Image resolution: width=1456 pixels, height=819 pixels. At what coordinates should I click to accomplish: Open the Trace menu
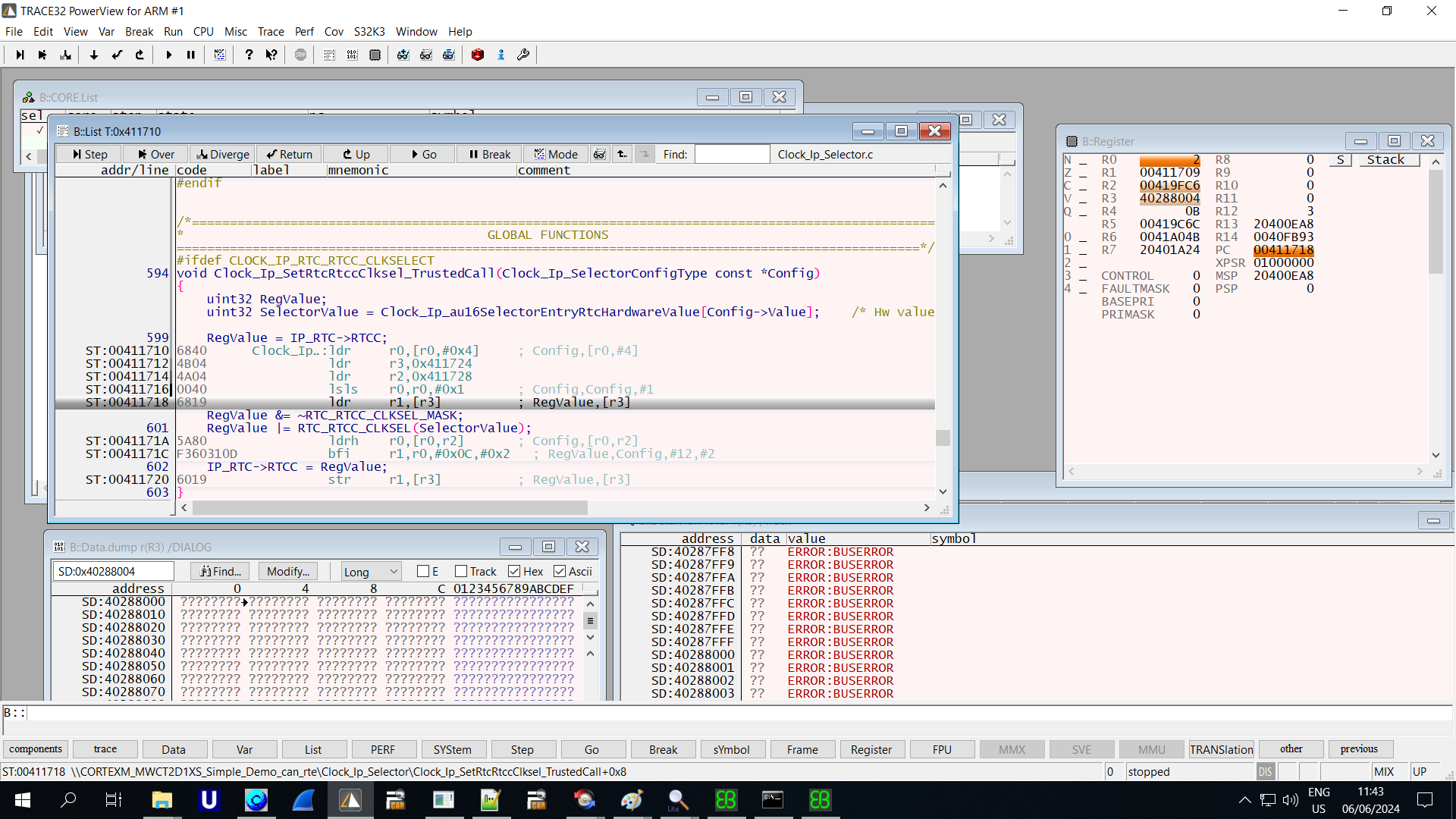(270, 31)
